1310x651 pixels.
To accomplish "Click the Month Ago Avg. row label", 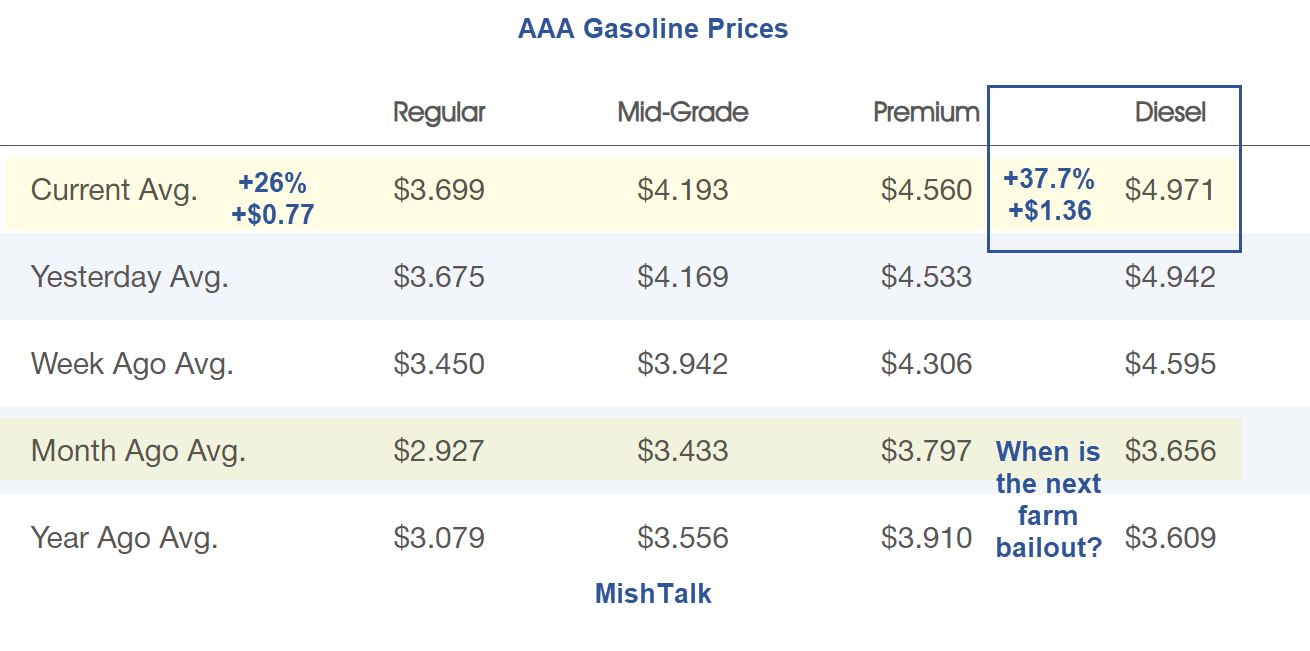I will 138,451.
